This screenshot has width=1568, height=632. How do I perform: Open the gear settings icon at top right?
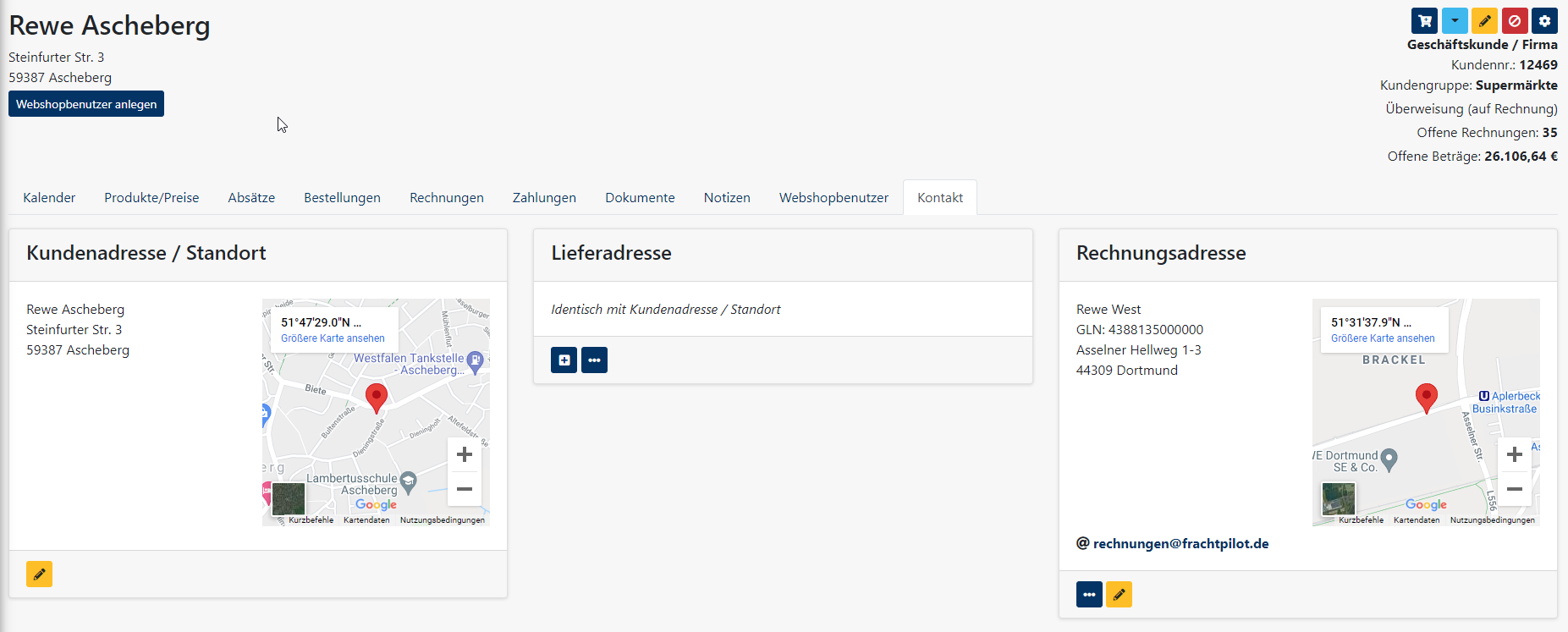coord(1544,21)
